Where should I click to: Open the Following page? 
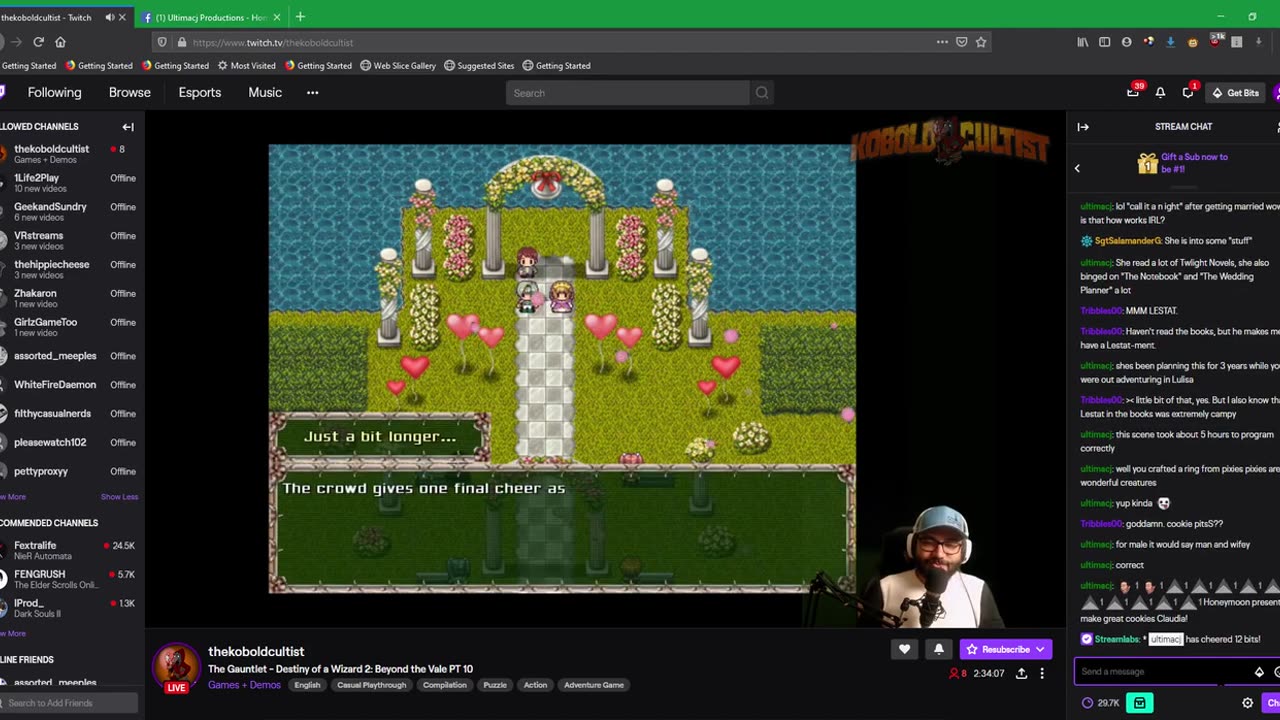coord(54,92)
